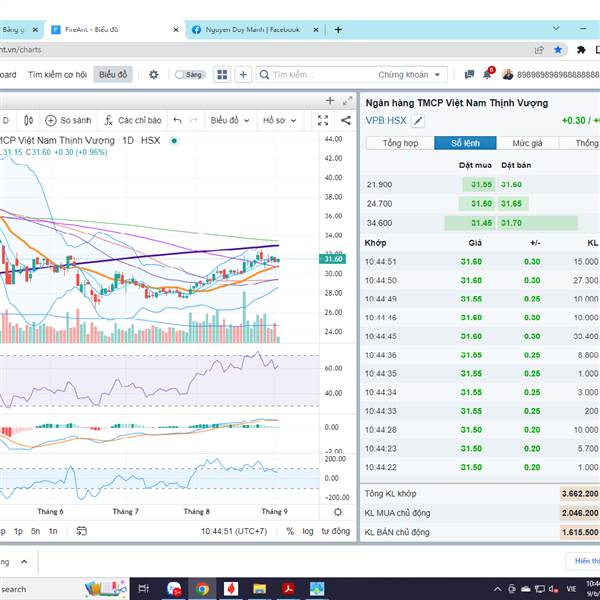The image size is (600, 600).
Task: Bookmark this page with star icon
Action: click(x=558, y=50)
